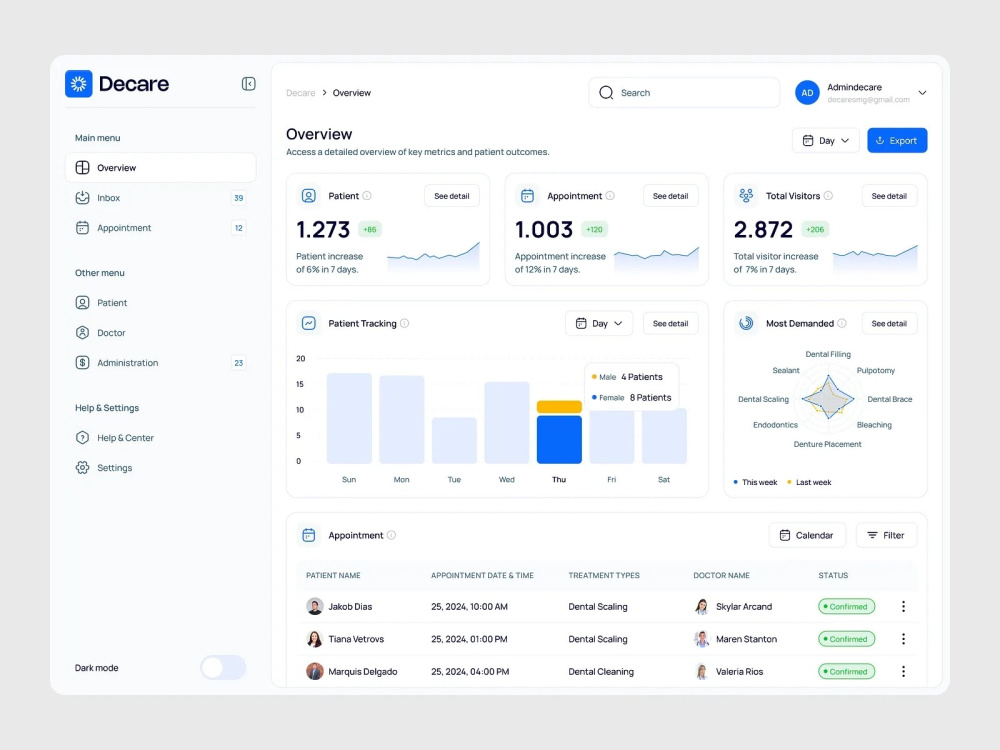Open options menu for Marquis Delgado row
The width and height of the screenshot is (1000, 750).
[903, 672]
